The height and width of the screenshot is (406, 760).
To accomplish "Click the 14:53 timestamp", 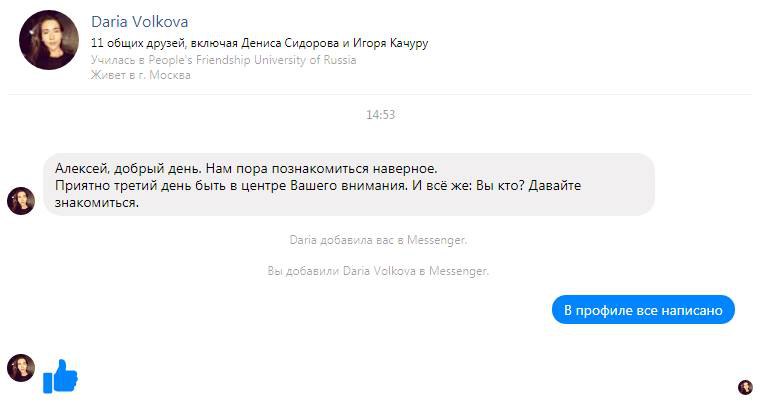I will pos(380,115).
